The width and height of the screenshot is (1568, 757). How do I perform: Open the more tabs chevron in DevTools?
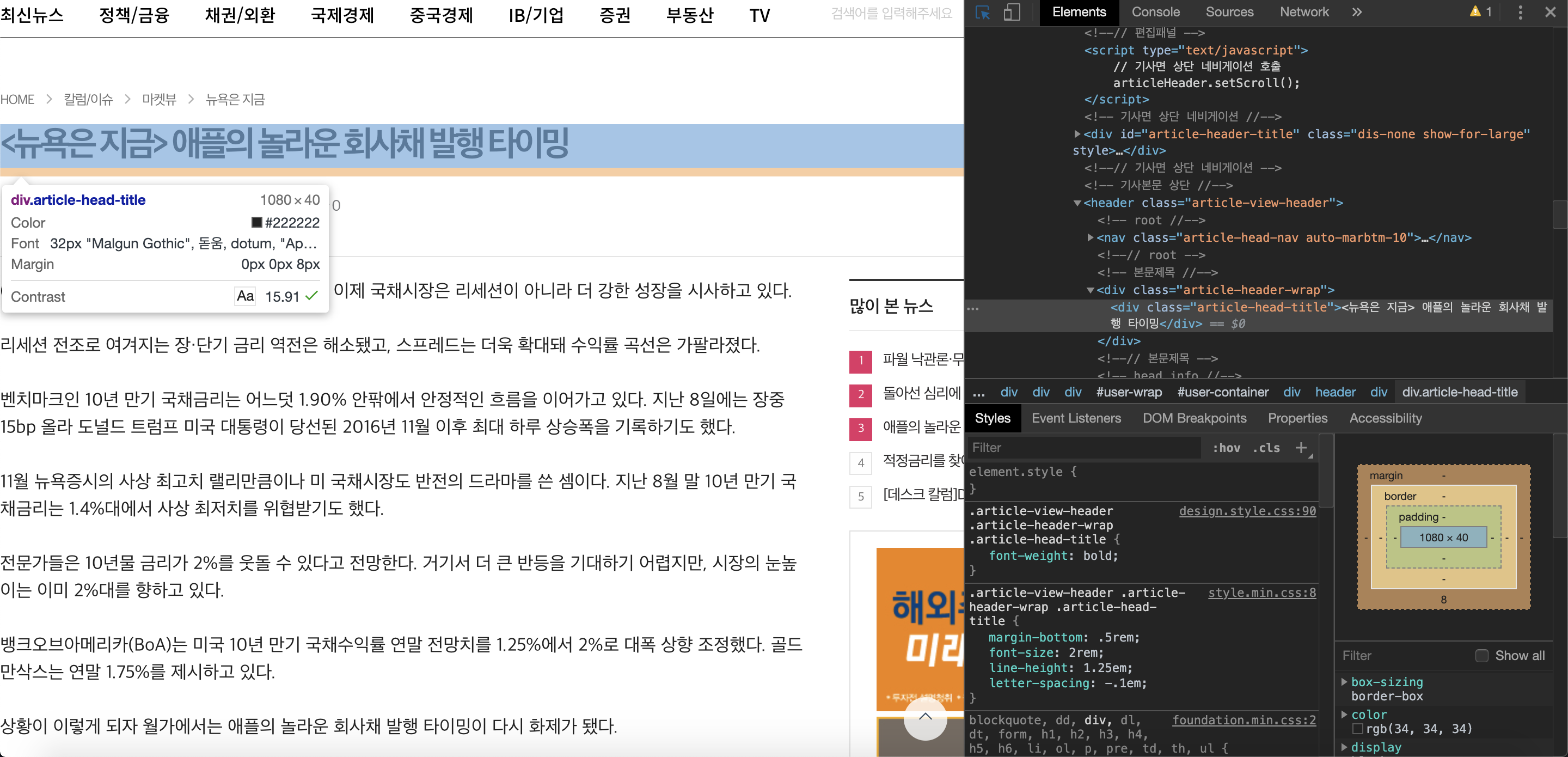click(x=1357, y=12)
